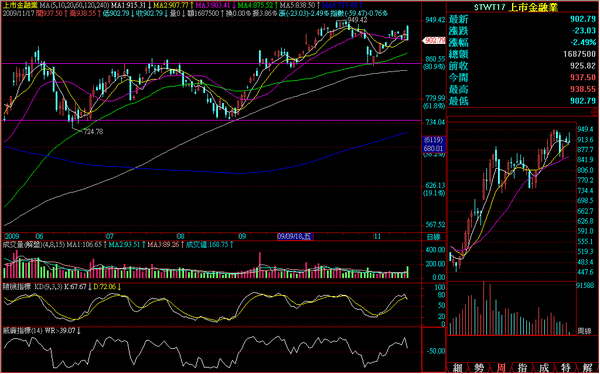
Task: Click the 漲跌 -23.03 quote value
Action: pos(584,31)
